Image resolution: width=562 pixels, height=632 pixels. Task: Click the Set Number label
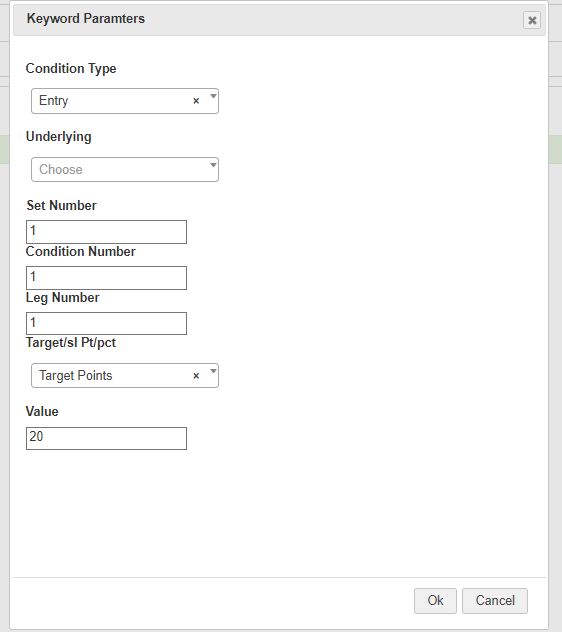(x=62, y=206)
